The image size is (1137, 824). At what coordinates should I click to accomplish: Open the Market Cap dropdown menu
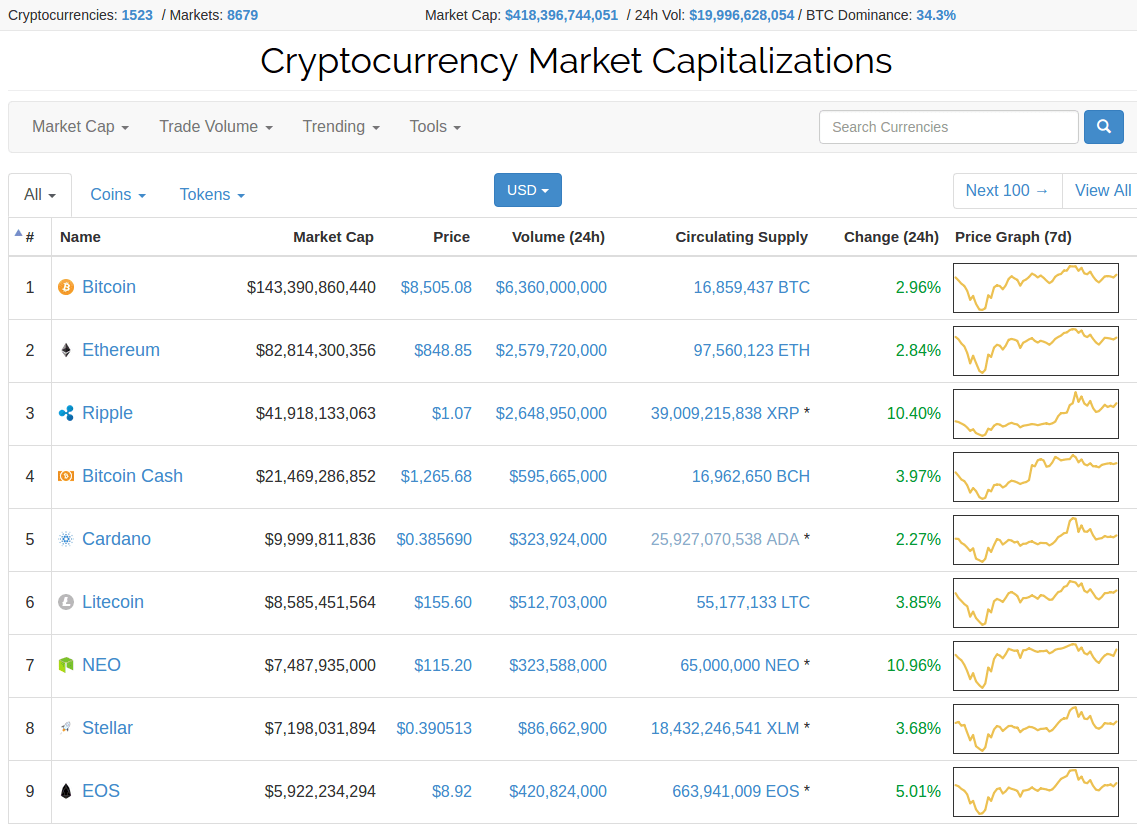(x=80, y=127)
